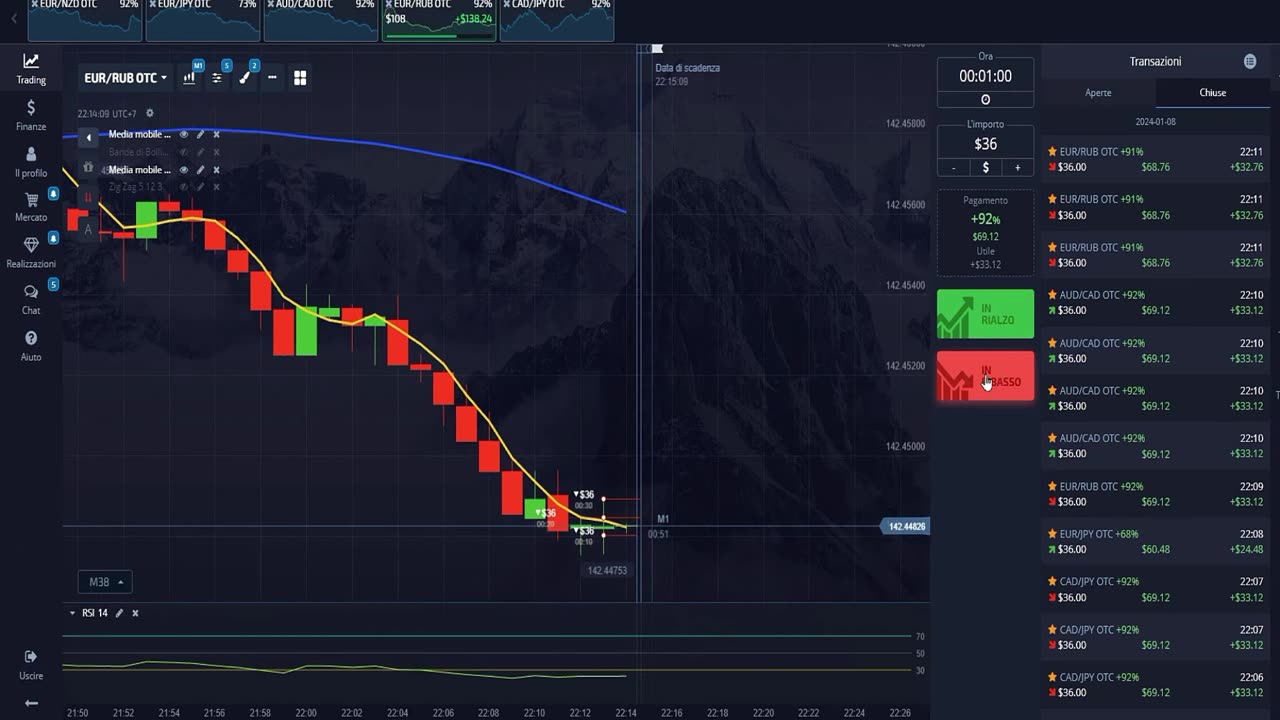Open the Mercato shop

31,206
